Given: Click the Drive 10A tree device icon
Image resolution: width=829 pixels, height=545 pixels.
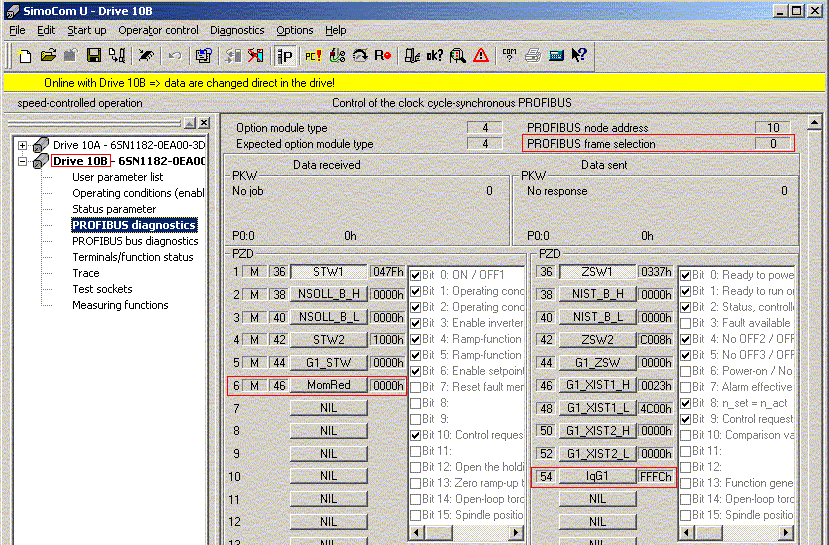Looking at the screenshot, I should click(x=41, y=144).
